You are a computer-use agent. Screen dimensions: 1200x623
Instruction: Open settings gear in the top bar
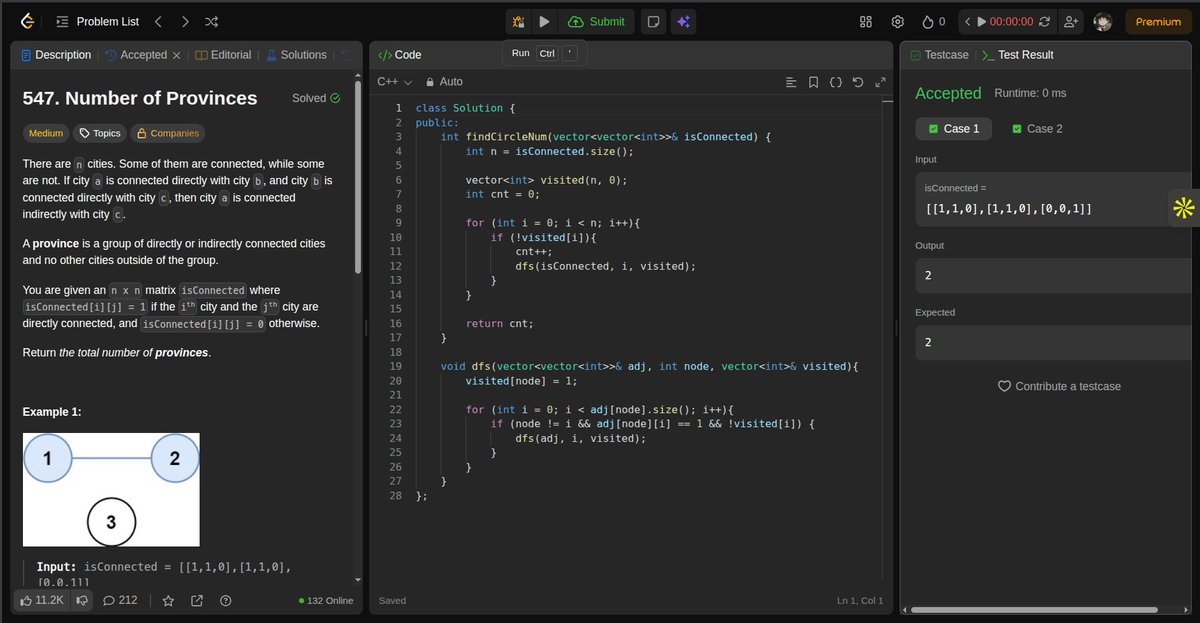(x=898, y=21)
